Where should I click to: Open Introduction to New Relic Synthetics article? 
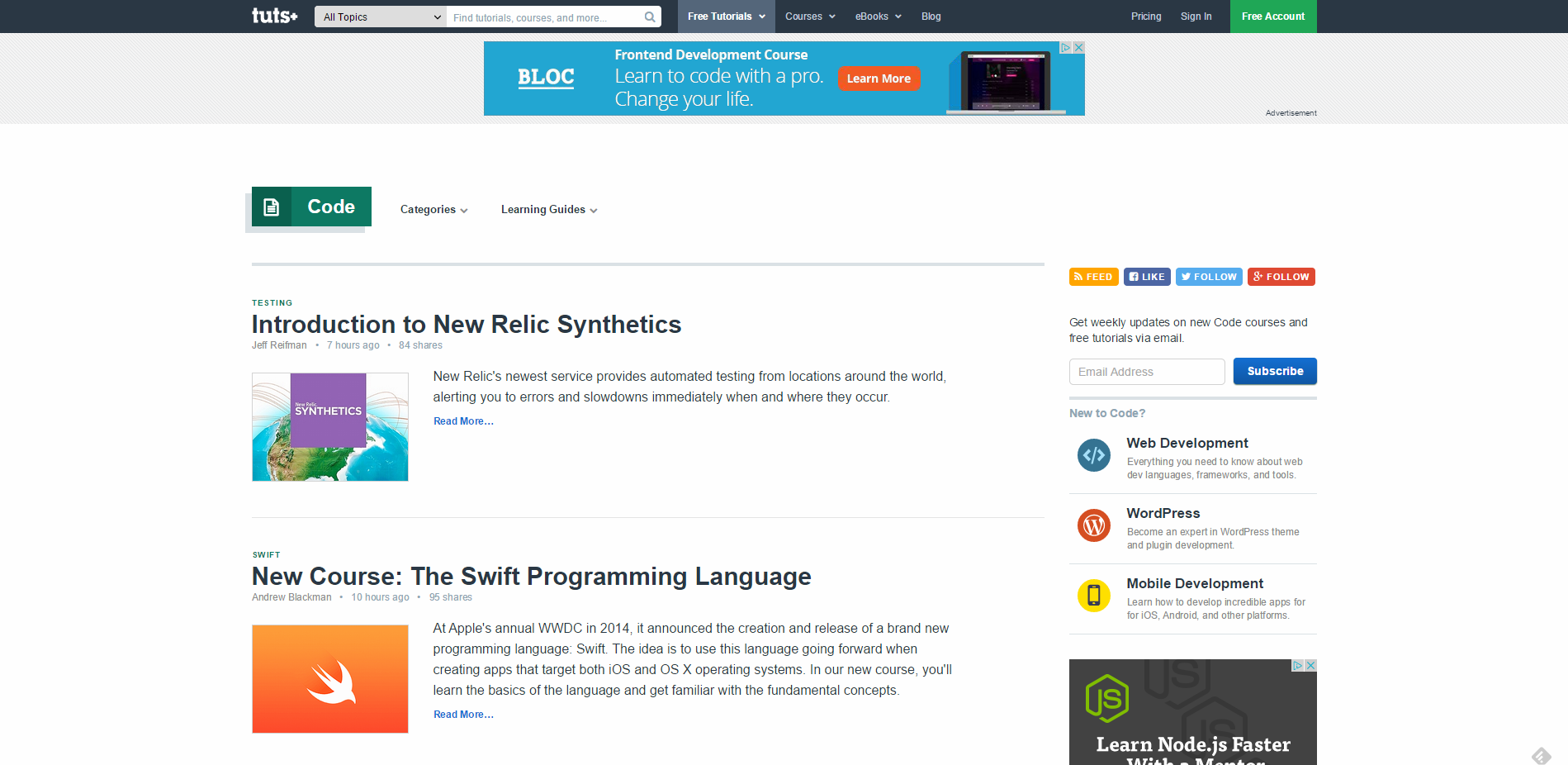tap(467, 325)
